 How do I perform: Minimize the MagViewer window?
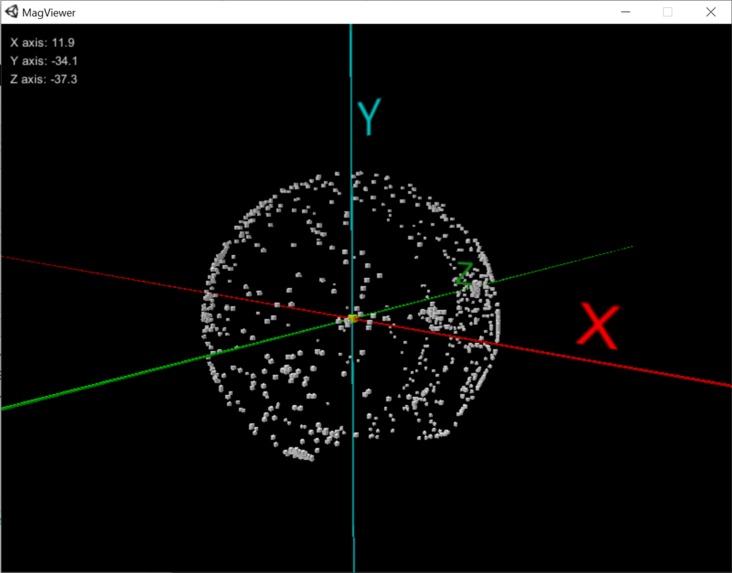pos(626,12)
